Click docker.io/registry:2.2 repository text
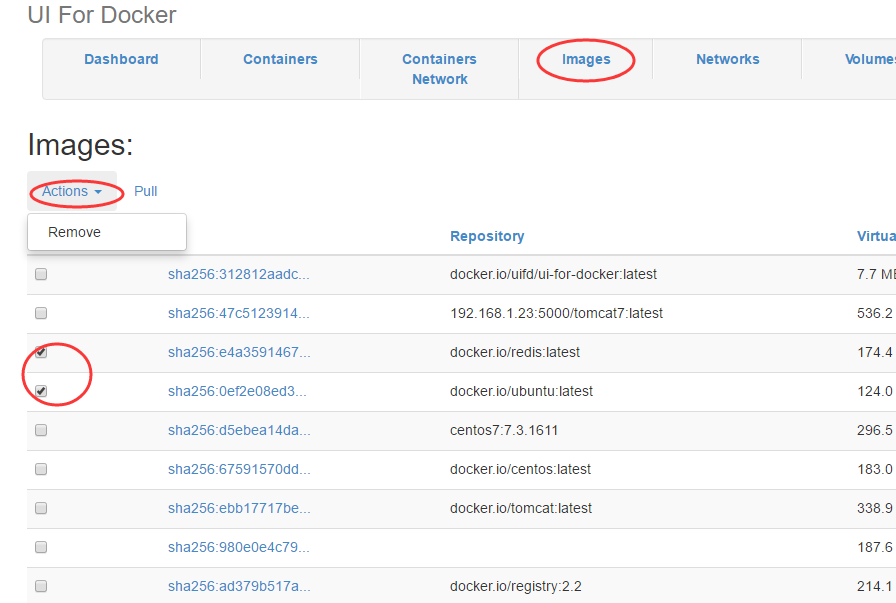Image resolution: width=896 pixels, height=603 pixels. [x=515, y=586]
